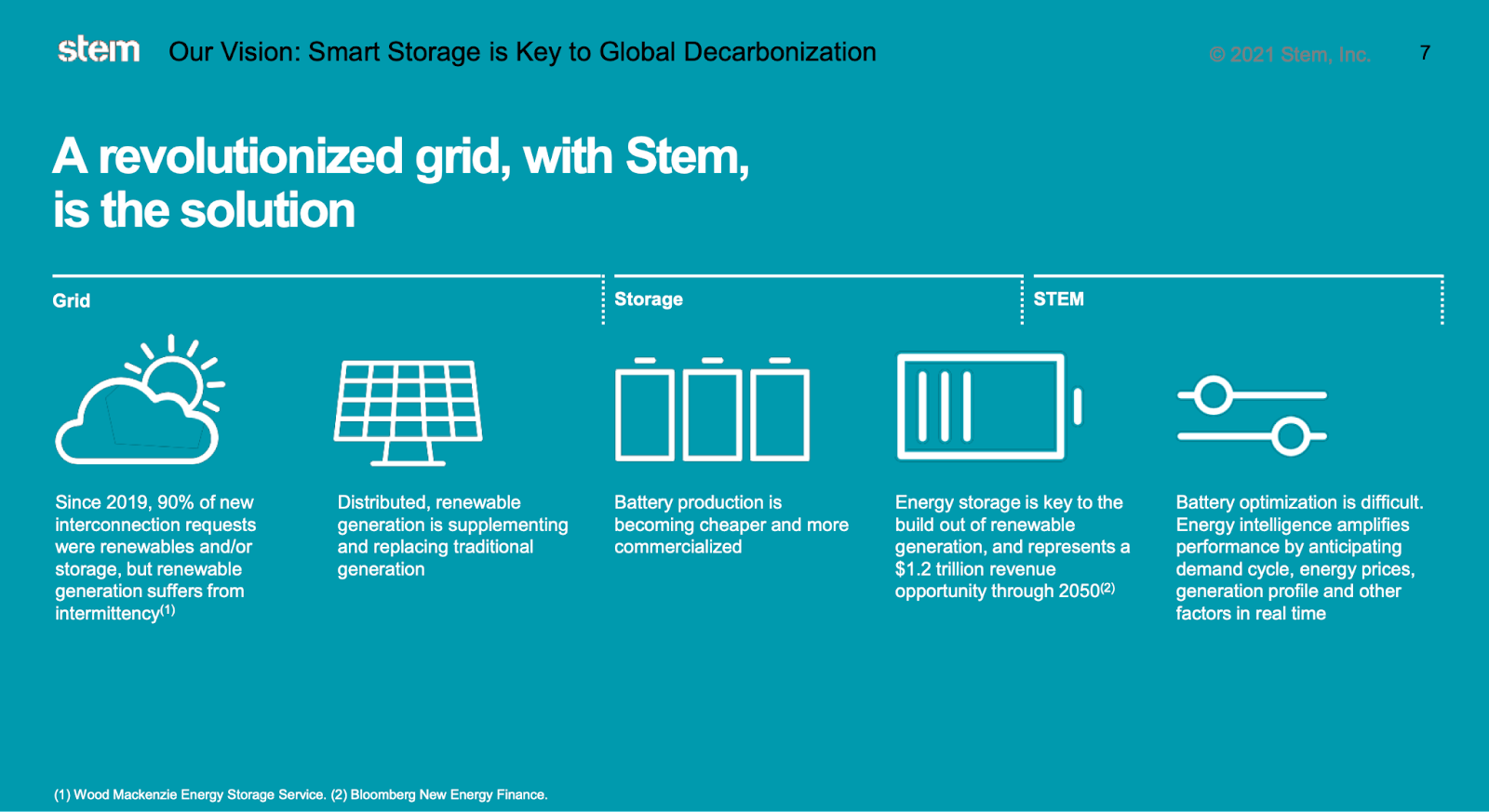Click page number 7
This screenshot has width=1489, height=812.
1425,53
